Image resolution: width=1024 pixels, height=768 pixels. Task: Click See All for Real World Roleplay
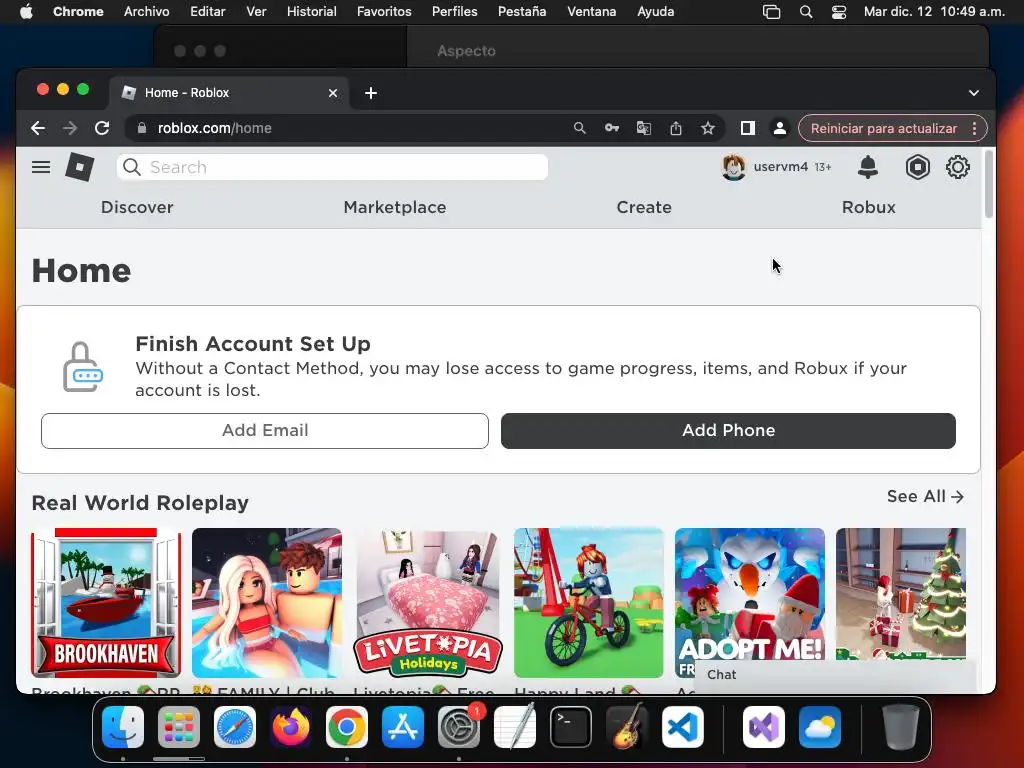925,496
